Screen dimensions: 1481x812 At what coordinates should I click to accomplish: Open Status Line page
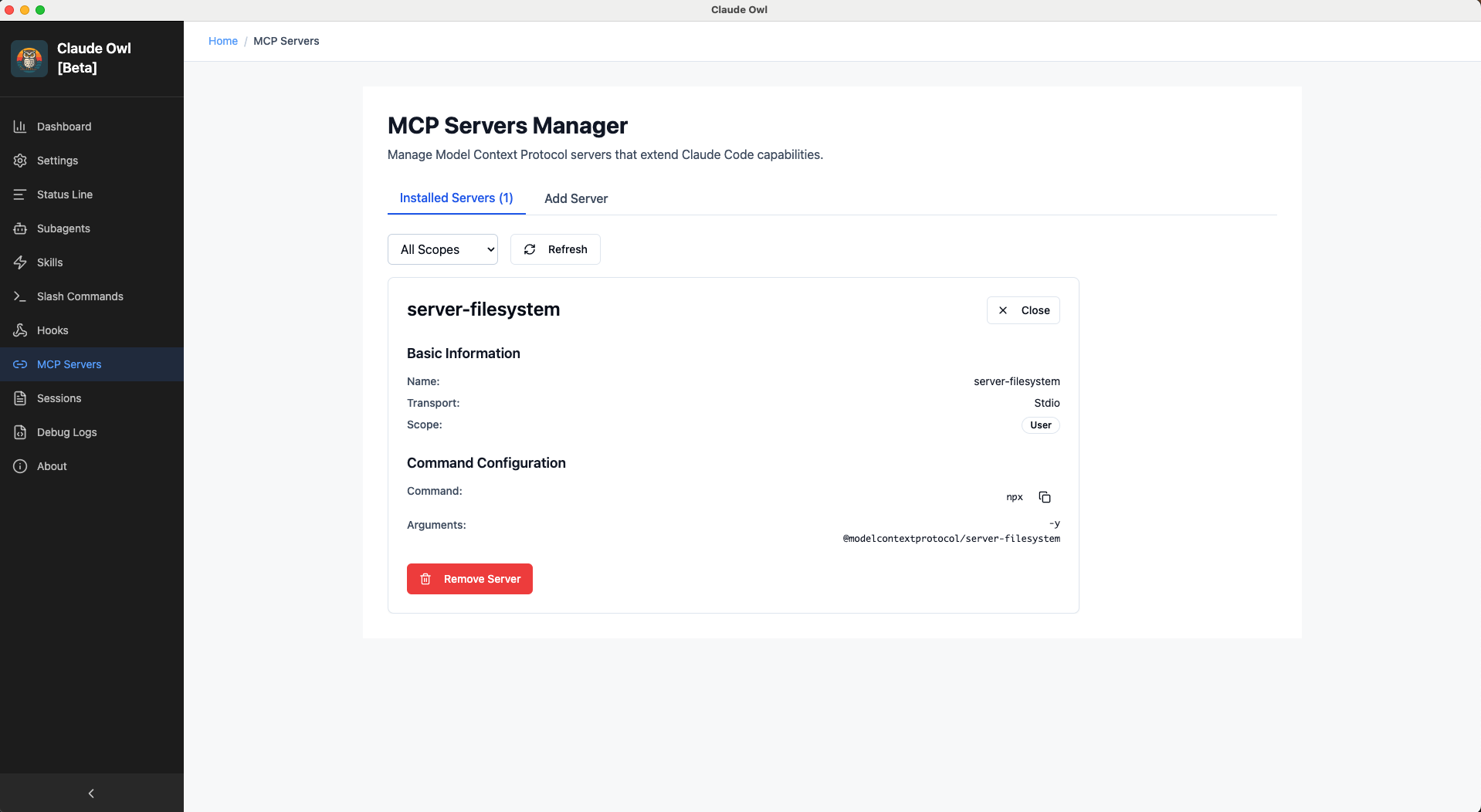(92, 195)
